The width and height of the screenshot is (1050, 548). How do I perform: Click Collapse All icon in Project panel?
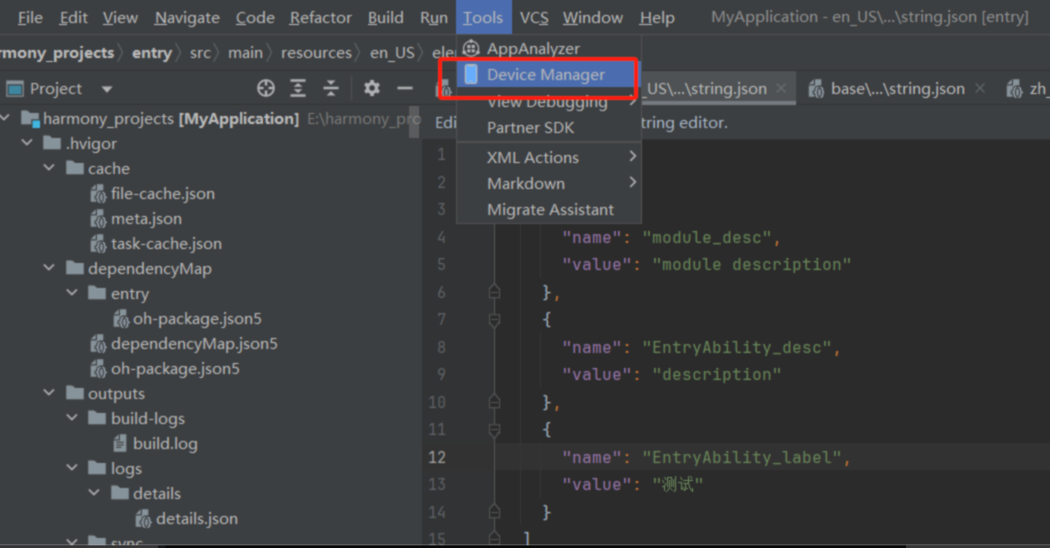(331, 88)
